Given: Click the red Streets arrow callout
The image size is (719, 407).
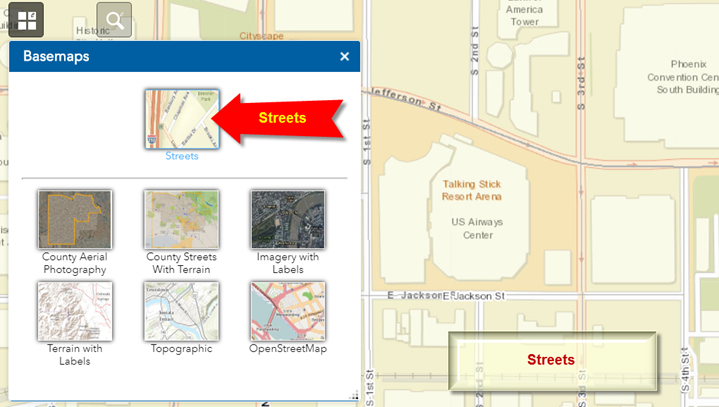Looking at the screenshot, I should [280, 118].
